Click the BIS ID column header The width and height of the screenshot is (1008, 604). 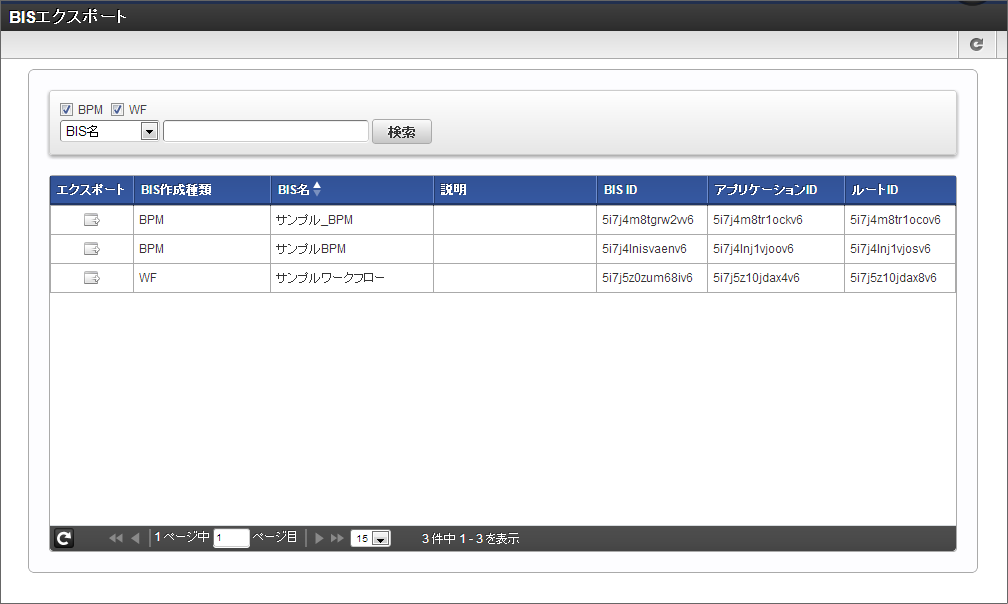click(x=621, y=189)
